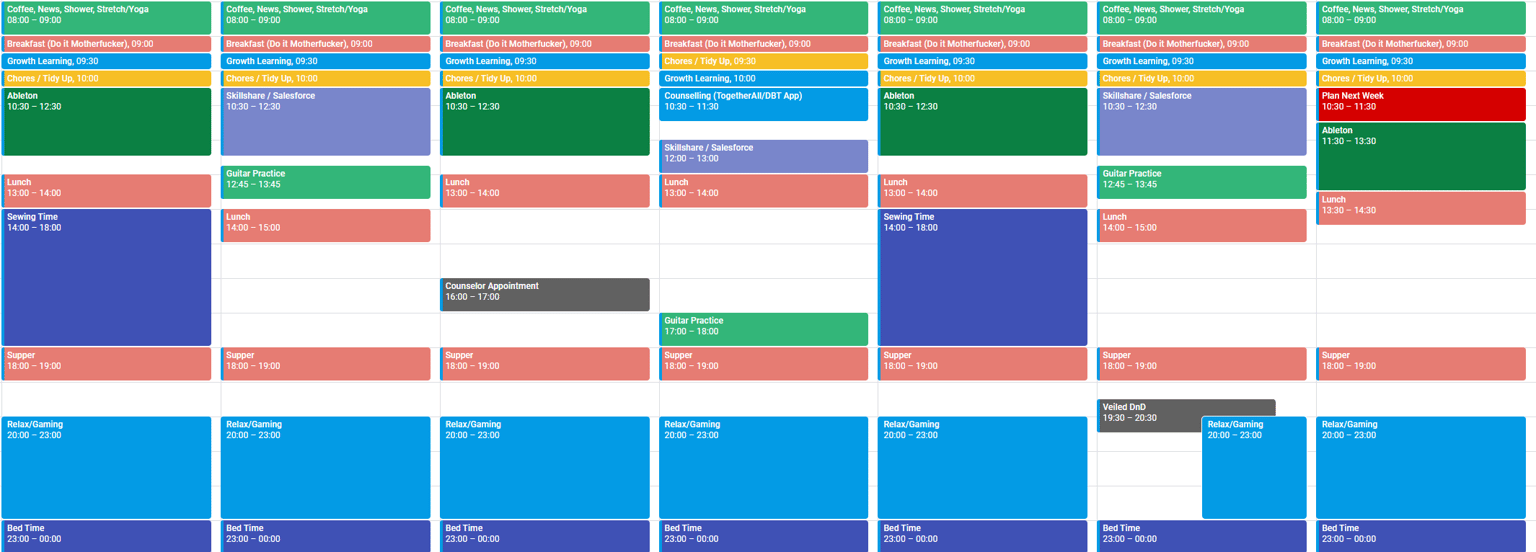The height and width of the screenshot is (552, 1536).
Task: Select the Supper event below Counselor Appointment
Action: (545, 364)
